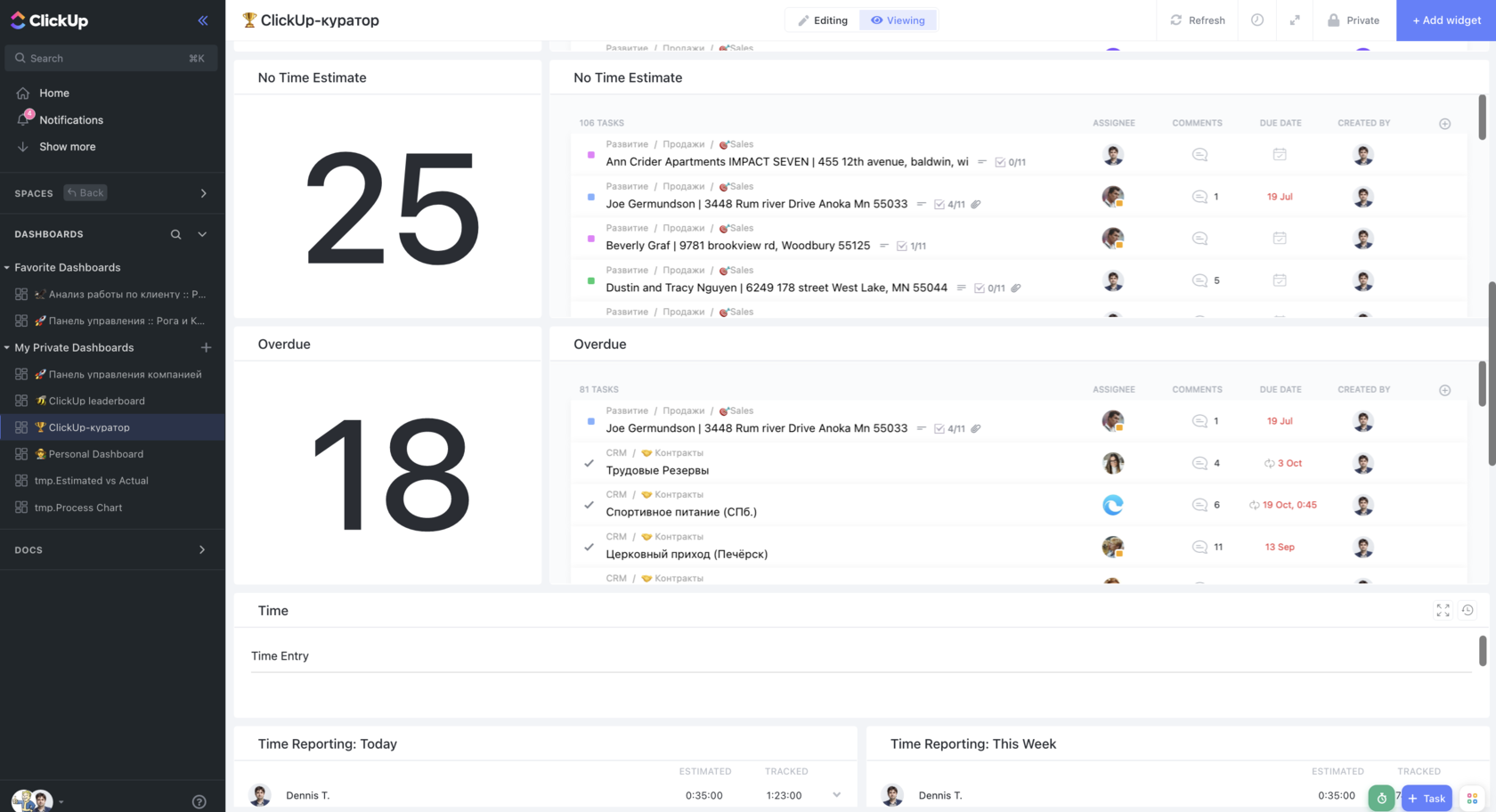Image resolution: width=1496 pixels, height=812 pixels.
Task: Click the purple status square of Beverly Graf
Action: point(590,239)
